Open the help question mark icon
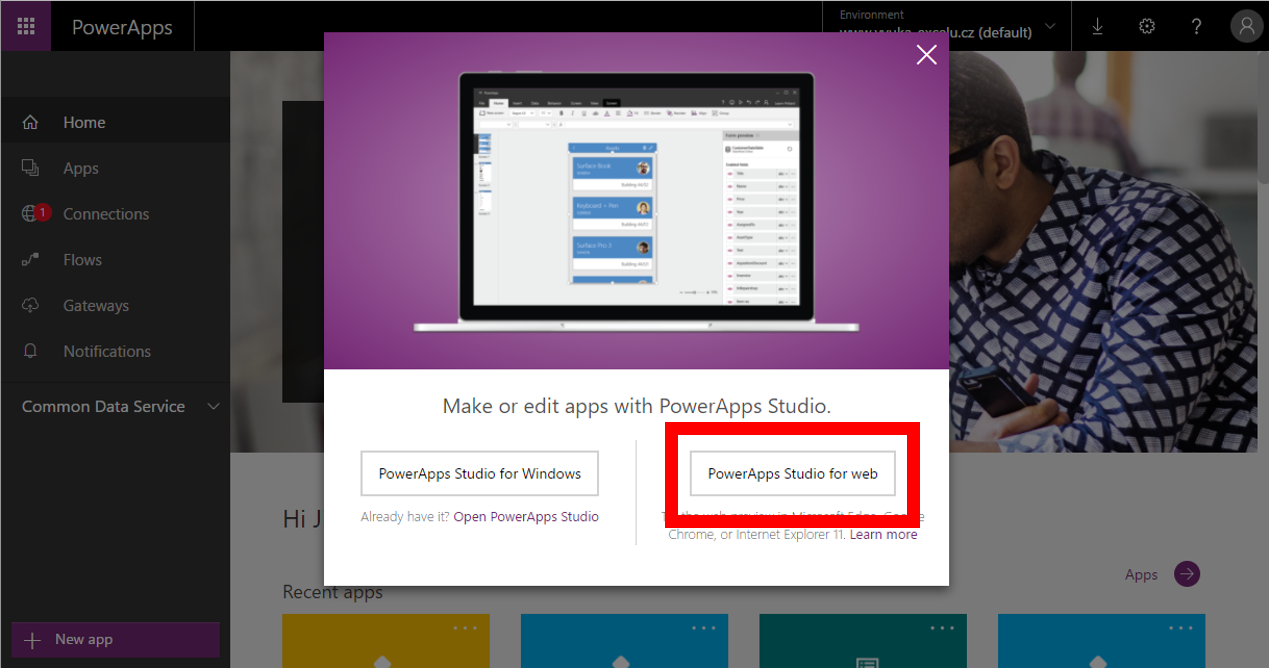This screenshot has width=1269, height=668. point(1196,27)
